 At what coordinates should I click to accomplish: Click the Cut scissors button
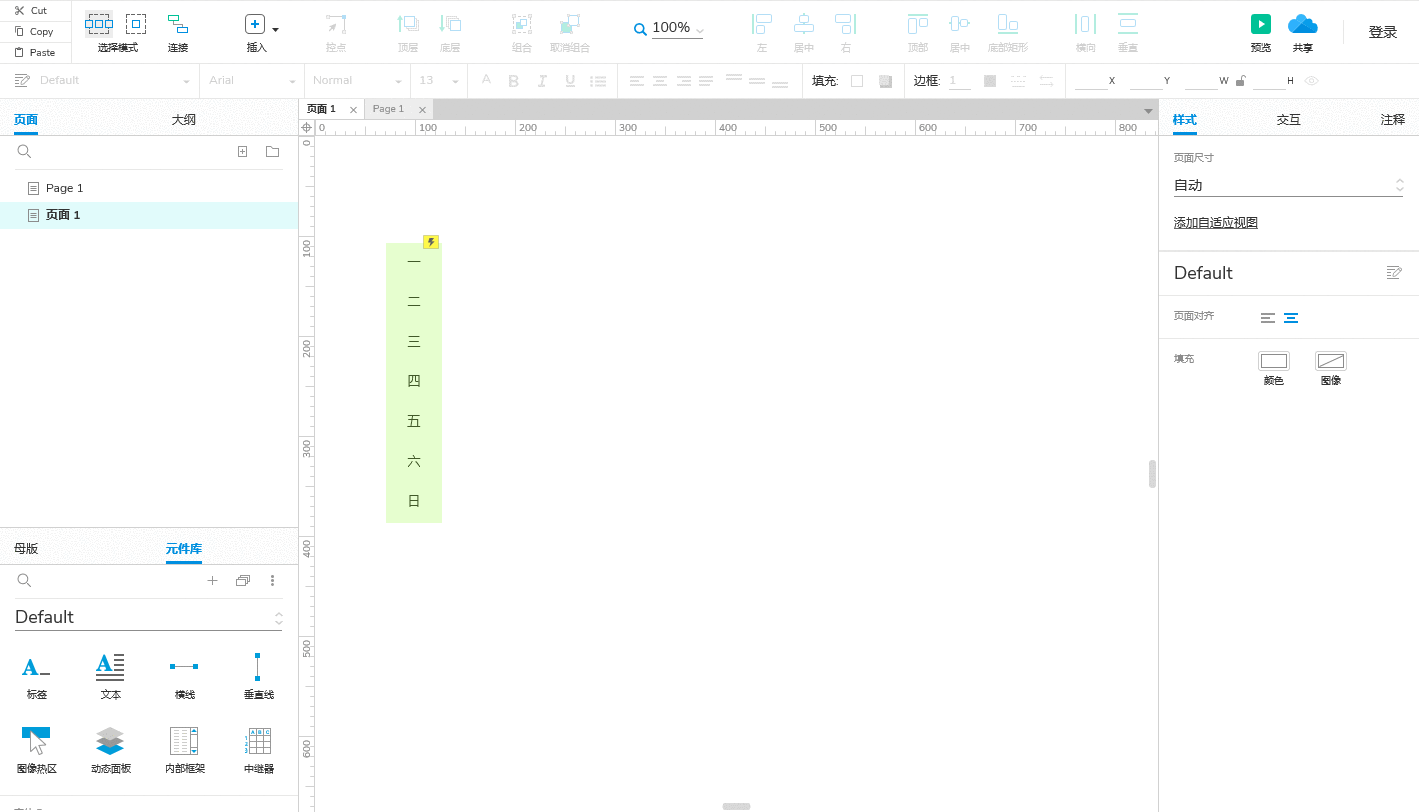[32, 10]
